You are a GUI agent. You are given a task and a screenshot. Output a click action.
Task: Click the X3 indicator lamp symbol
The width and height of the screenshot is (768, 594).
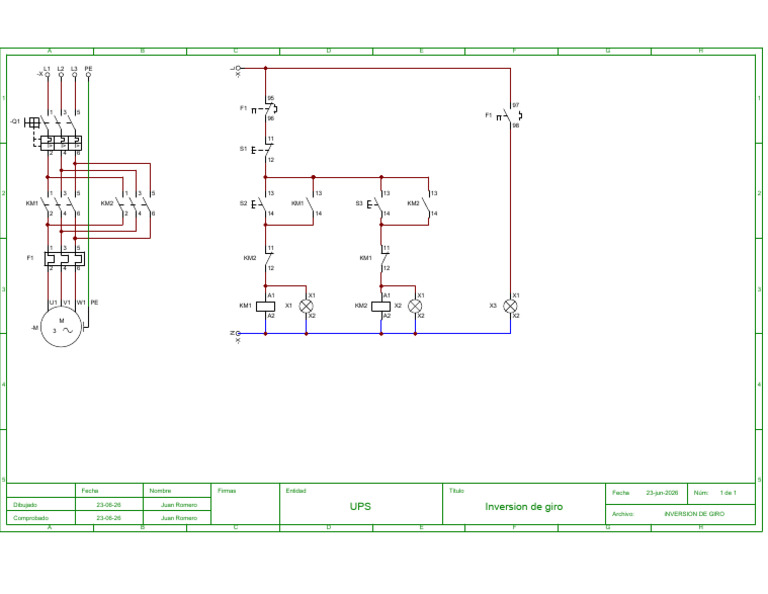pos(510,307)
